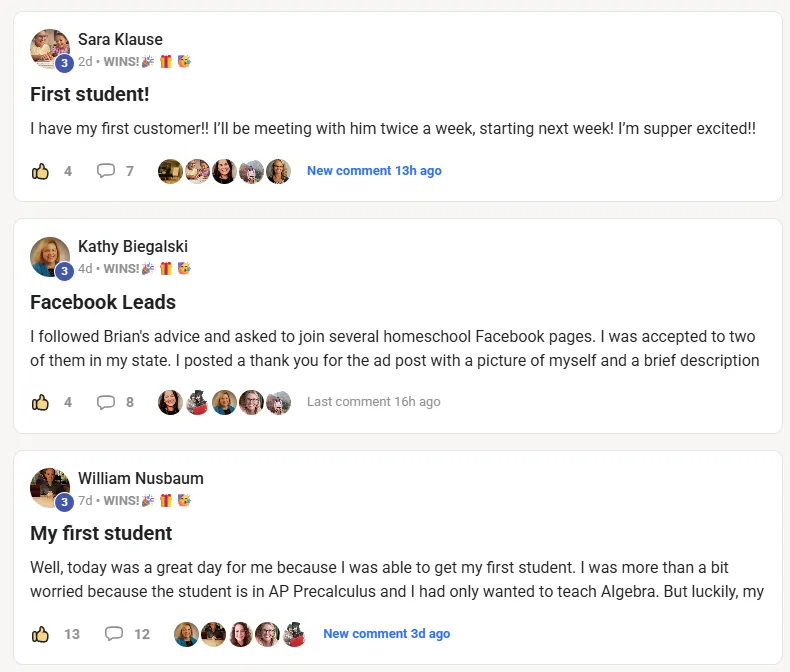Image resolution: width=790 pixels, height=672 pixels.
Task: Open comments on Facebook Leads post
Action: (x=106, y=402)
